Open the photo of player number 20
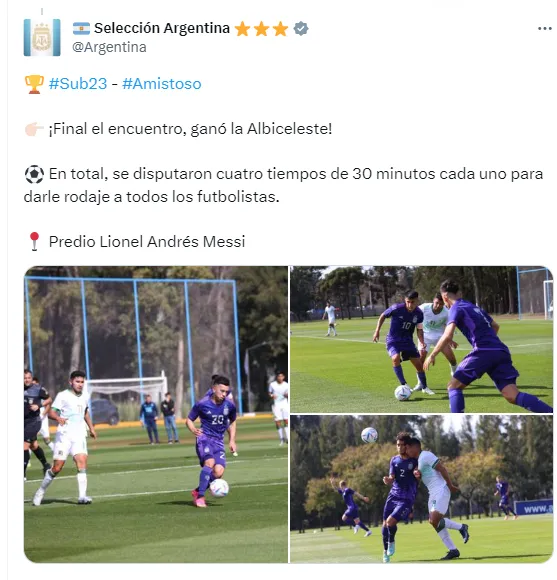 156,414
